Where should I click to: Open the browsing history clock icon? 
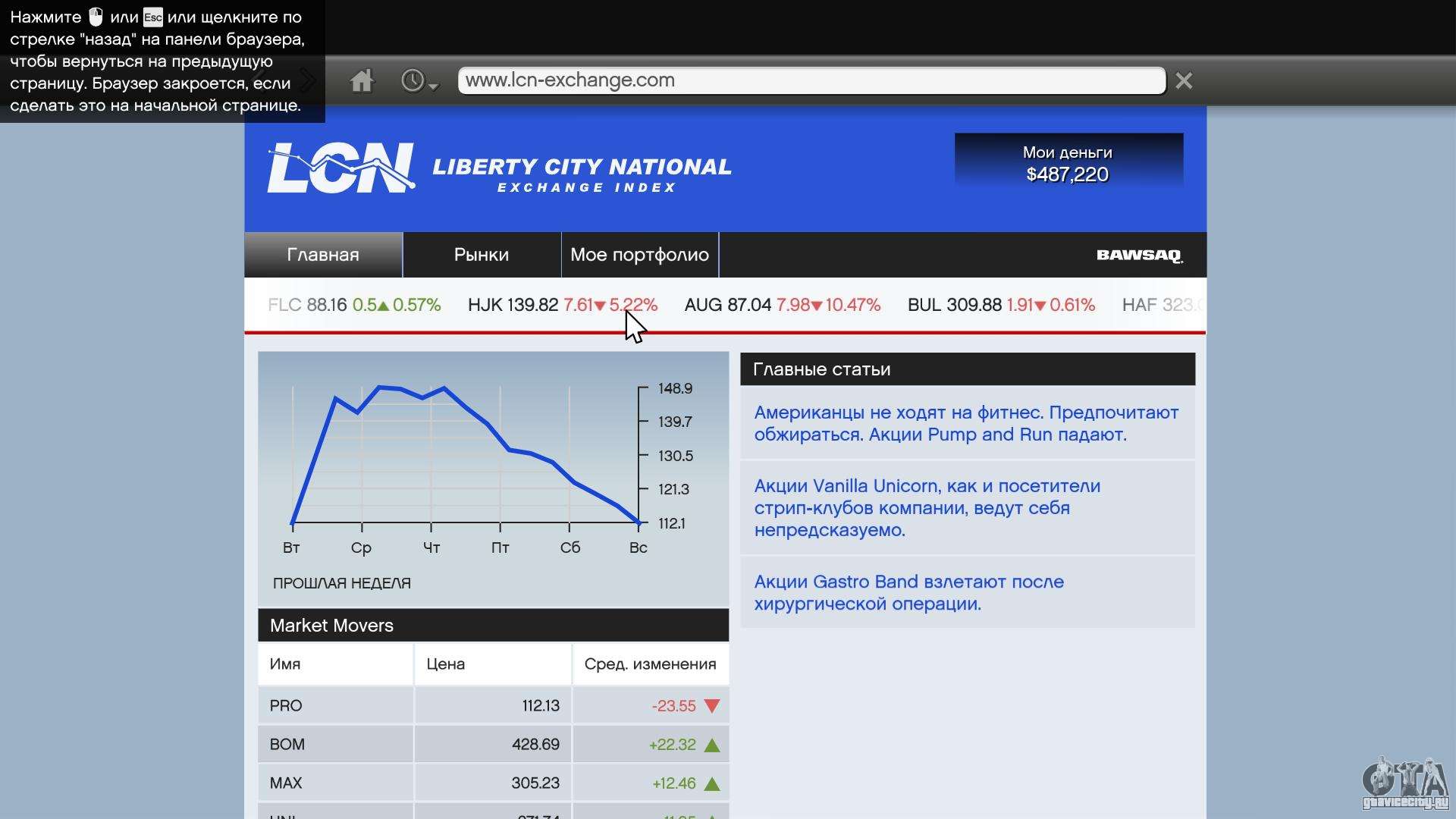click(x=413, y=80)
